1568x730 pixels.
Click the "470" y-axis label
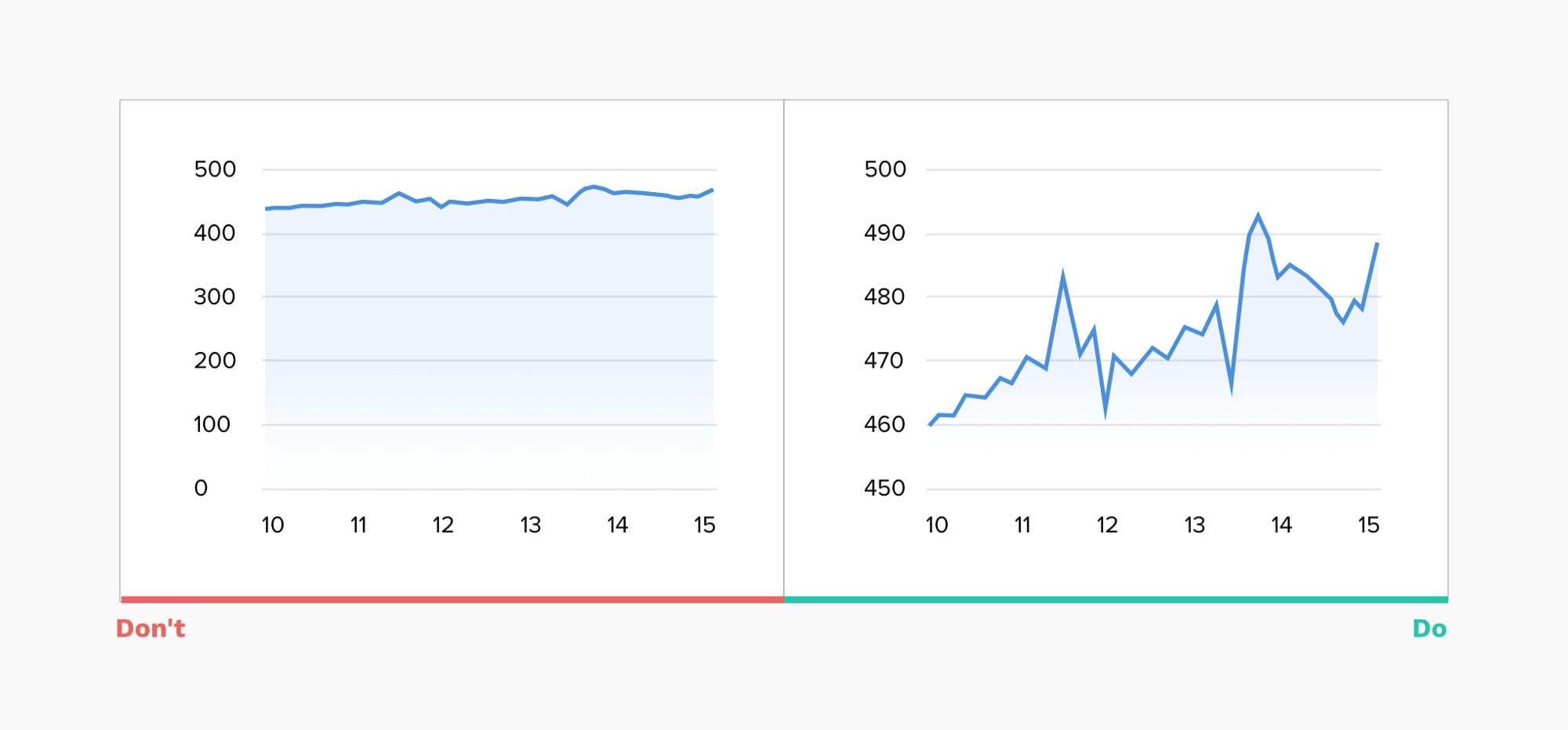[x=884, y=361]
